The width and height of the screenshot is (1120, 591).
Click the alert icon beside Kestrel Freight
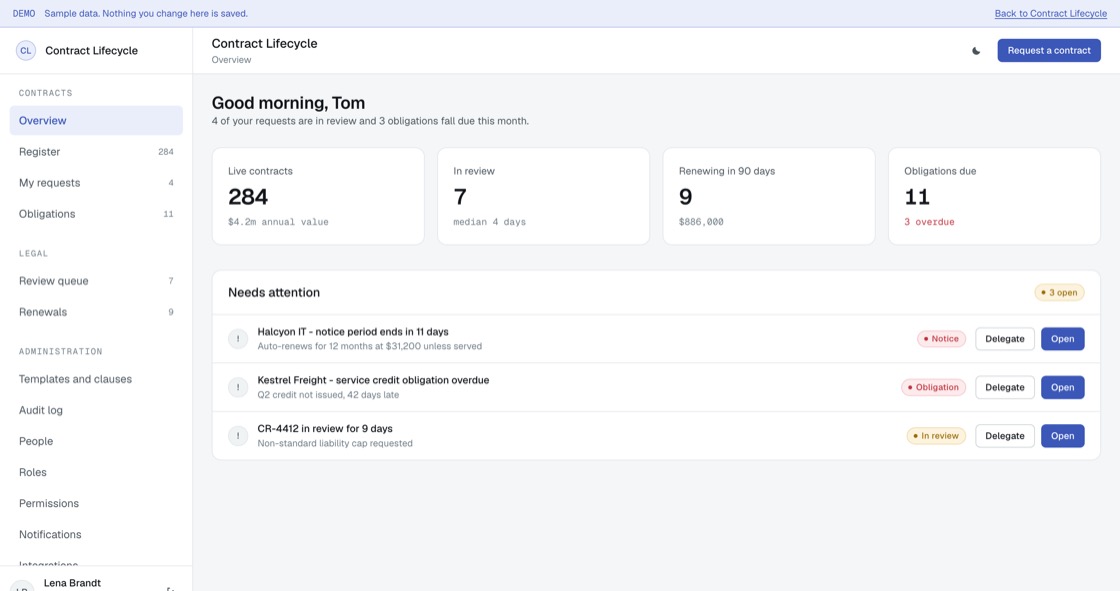[x=238, y=387]
